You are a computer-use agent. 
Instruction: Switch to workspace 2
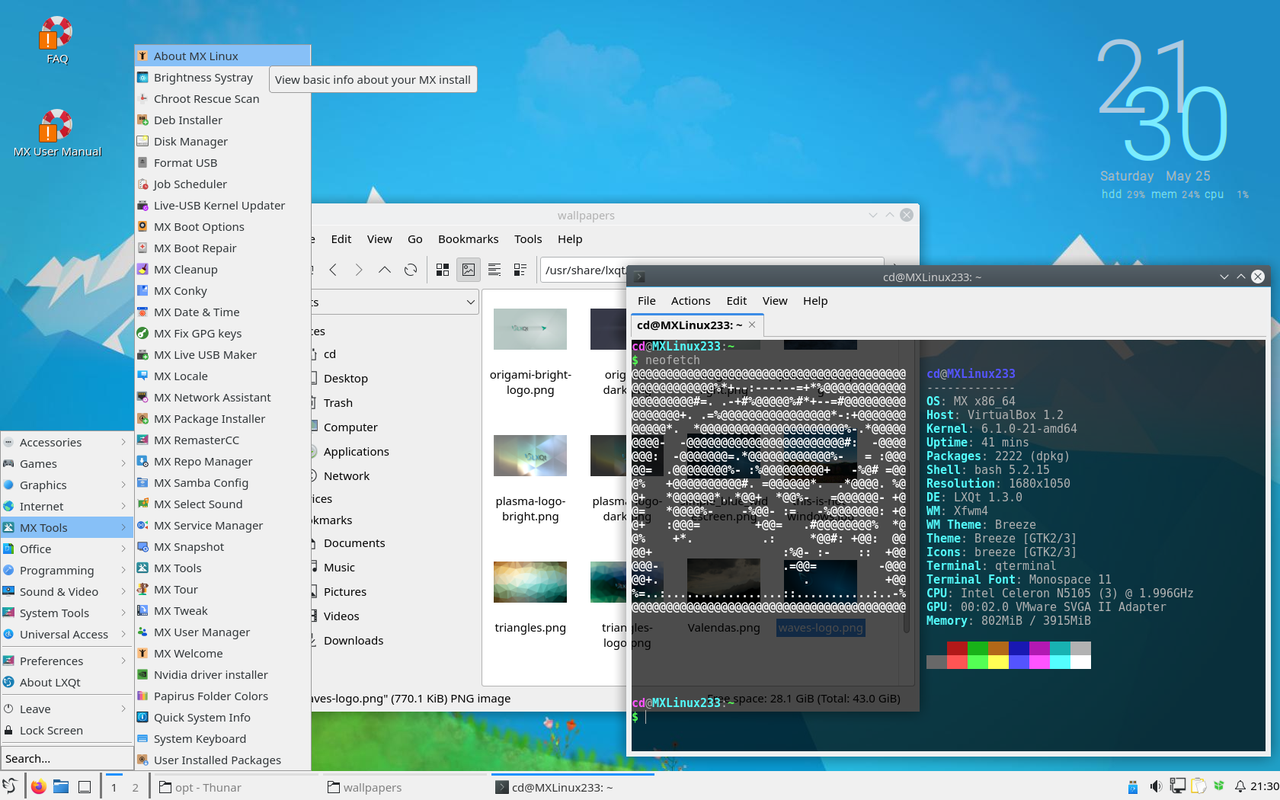coord(136,787)
